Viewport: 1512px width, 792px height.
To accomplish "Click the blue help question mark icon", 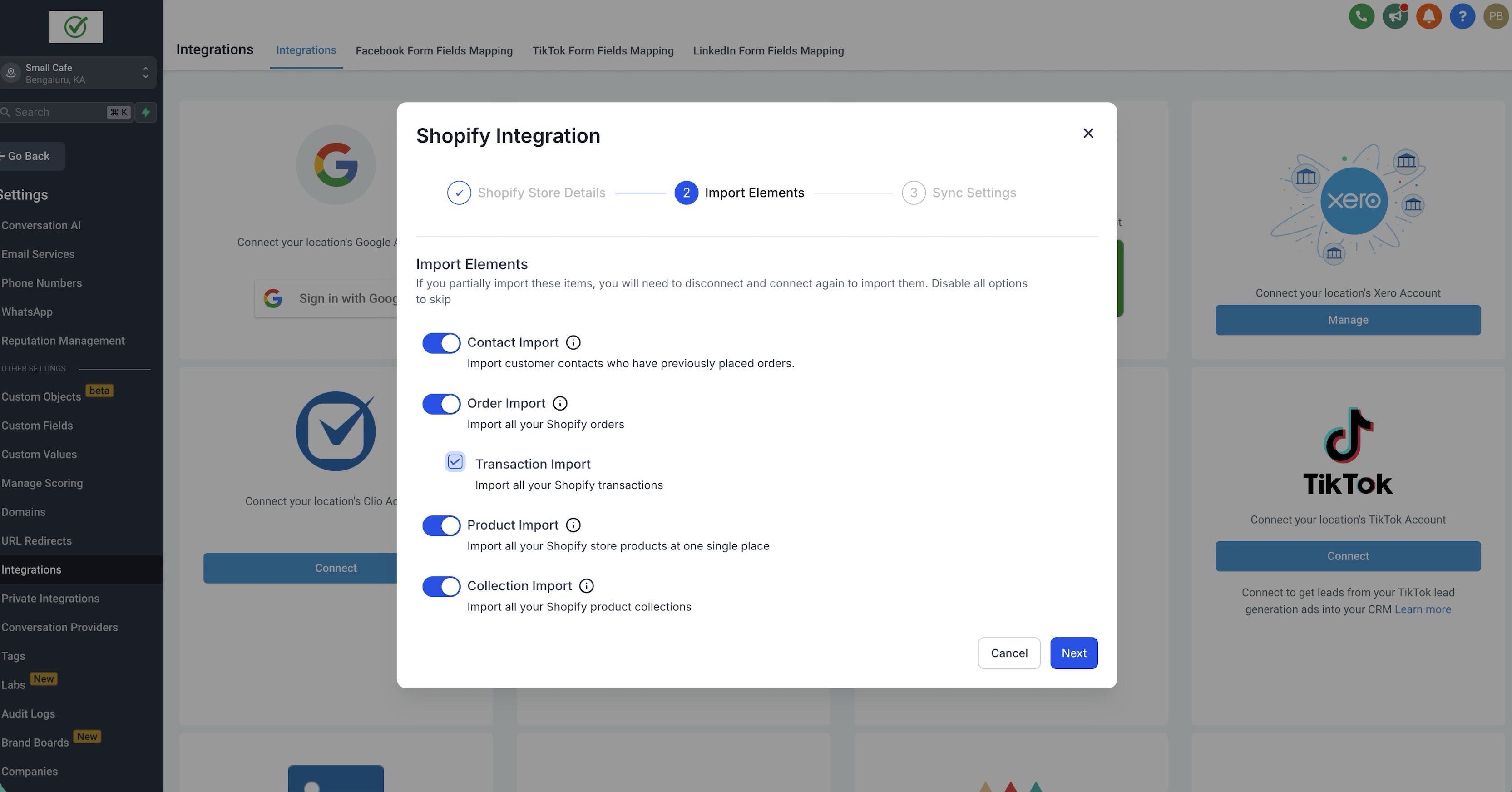I will click(x=1462, y=16).
